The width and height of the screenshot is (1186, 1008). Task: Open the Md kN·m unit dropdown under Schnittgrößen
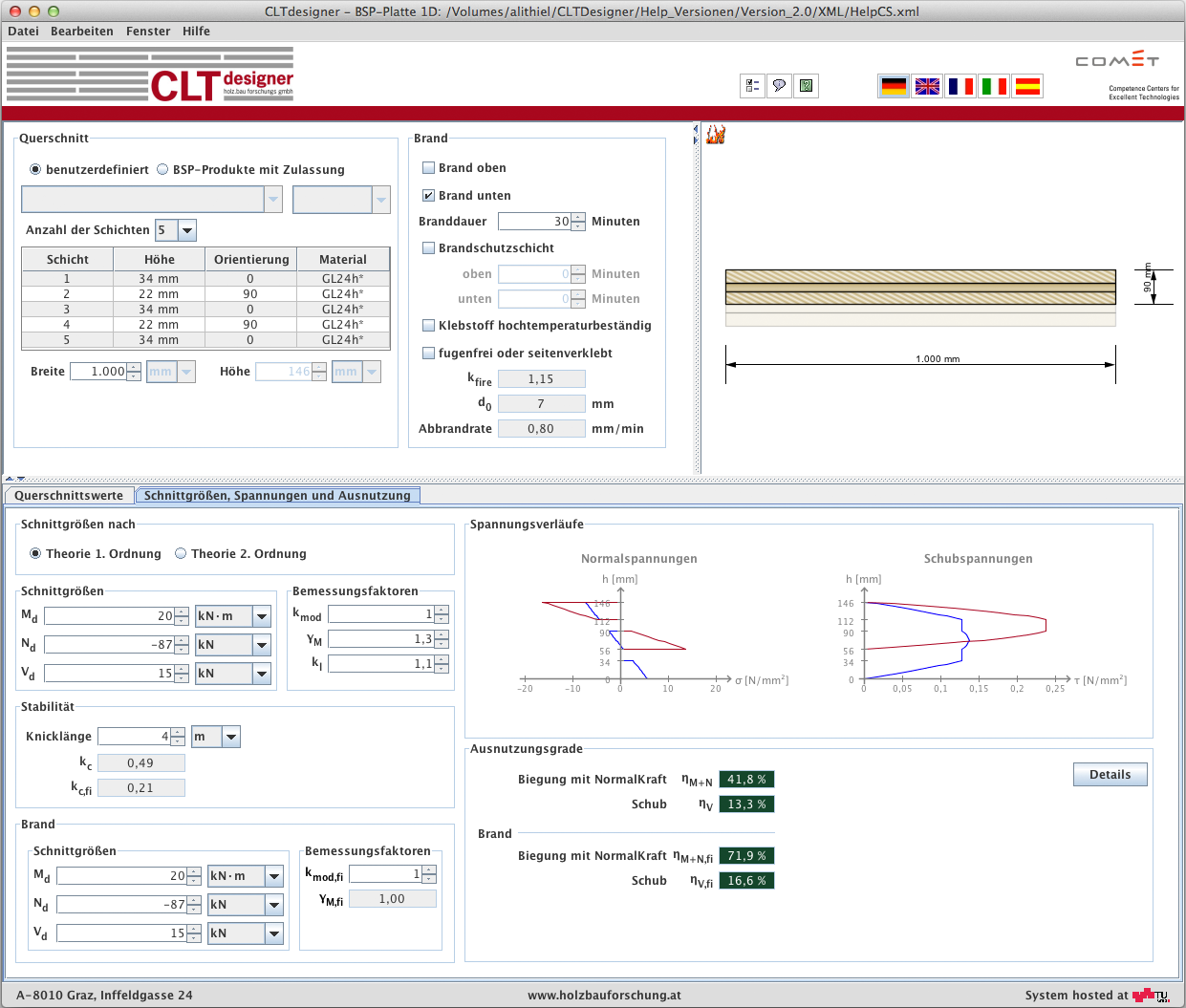coord(262,616)
